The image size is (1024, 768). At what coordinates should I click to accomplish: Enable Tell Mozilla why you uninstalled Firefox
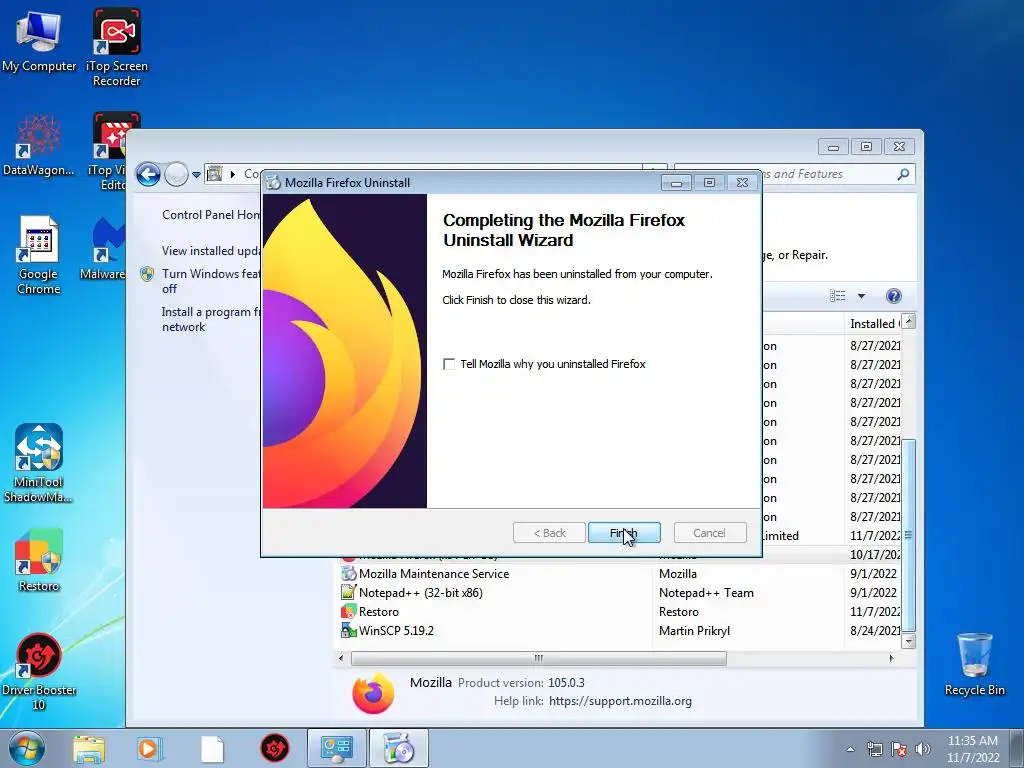pyautogui.click(x=449, y=364)
